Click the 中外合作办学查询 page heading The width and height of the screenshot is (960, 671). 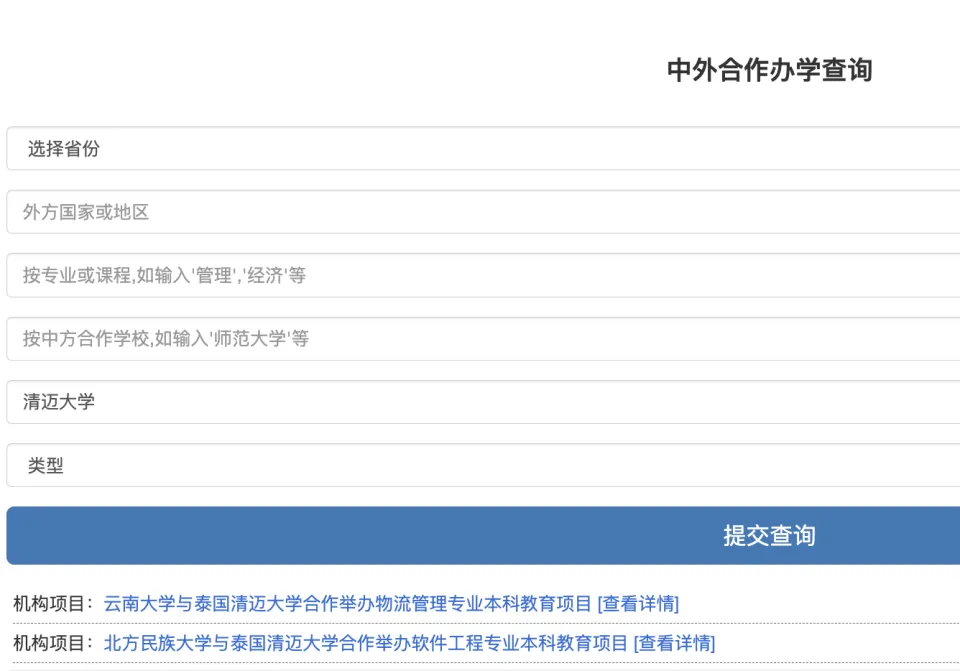(x=770, y=70)
